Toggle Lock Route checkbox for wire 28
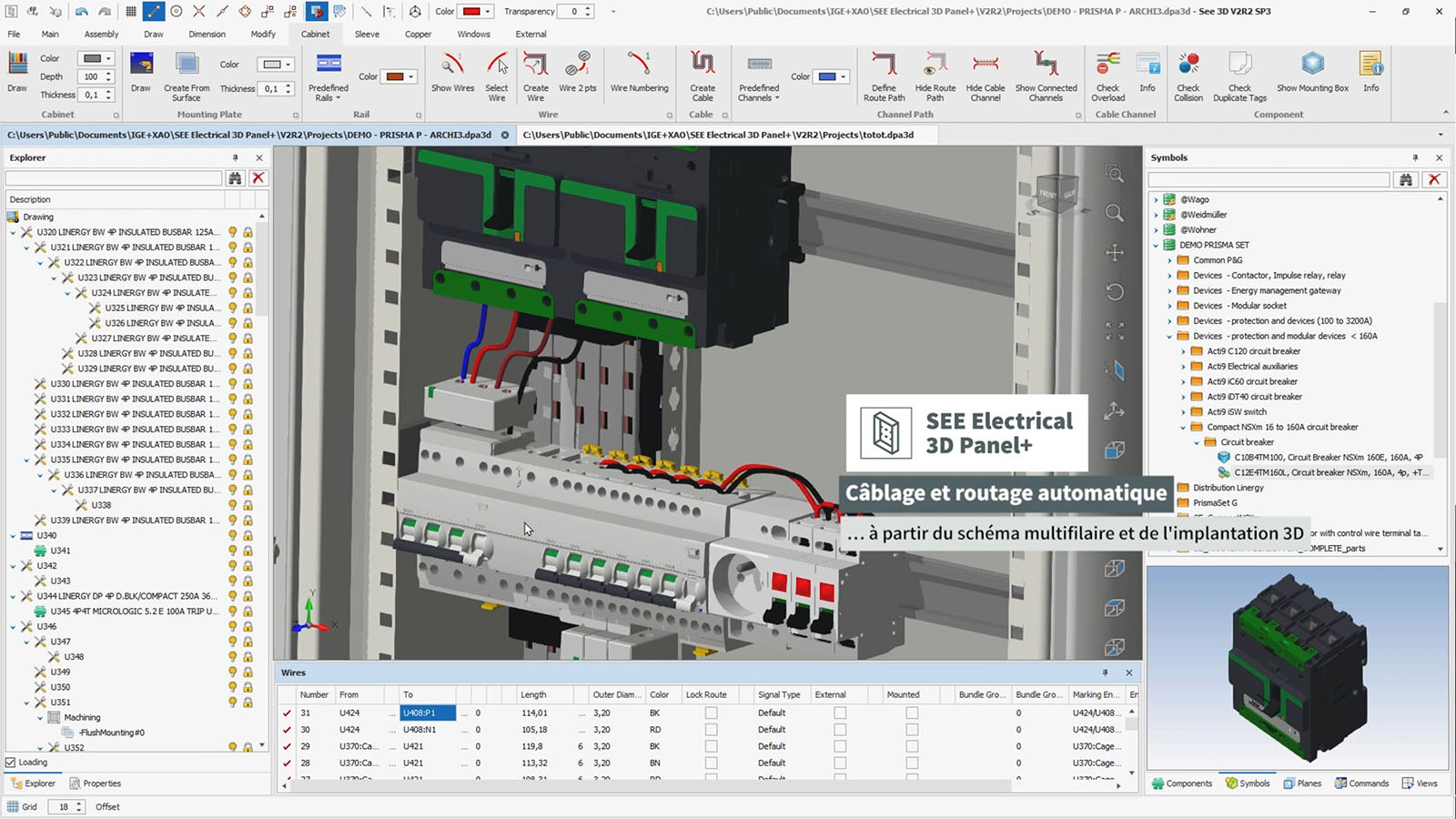The height and width of the screenshot is (819, 1456). tap(711, 763)
